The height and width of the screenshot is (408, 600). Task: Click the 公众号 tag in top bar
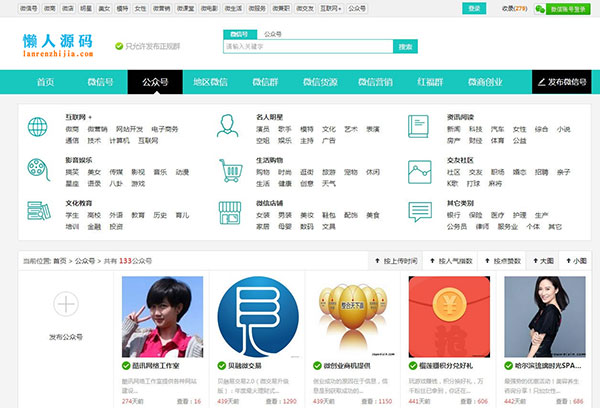click(x=357, y=8)
